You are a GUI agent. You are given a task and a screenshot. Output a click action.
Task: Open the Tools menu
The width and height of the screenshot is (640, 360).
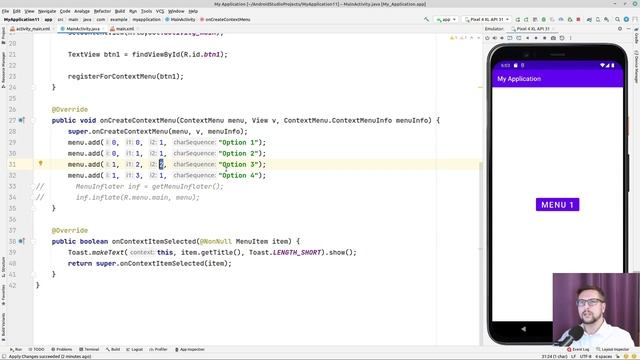point(146,11)
